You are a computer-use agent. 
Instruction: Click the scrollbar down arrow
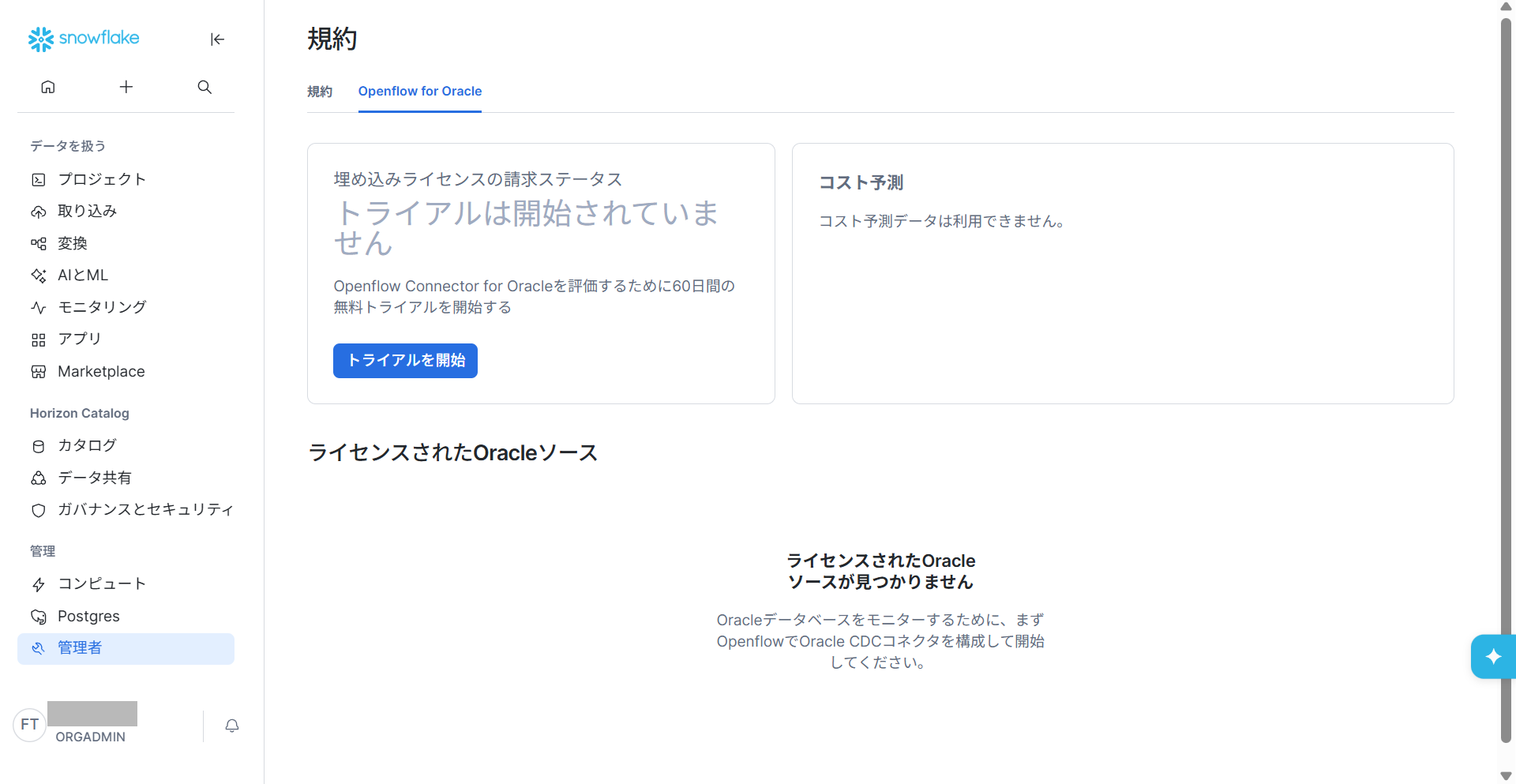tap(1506, 775)
